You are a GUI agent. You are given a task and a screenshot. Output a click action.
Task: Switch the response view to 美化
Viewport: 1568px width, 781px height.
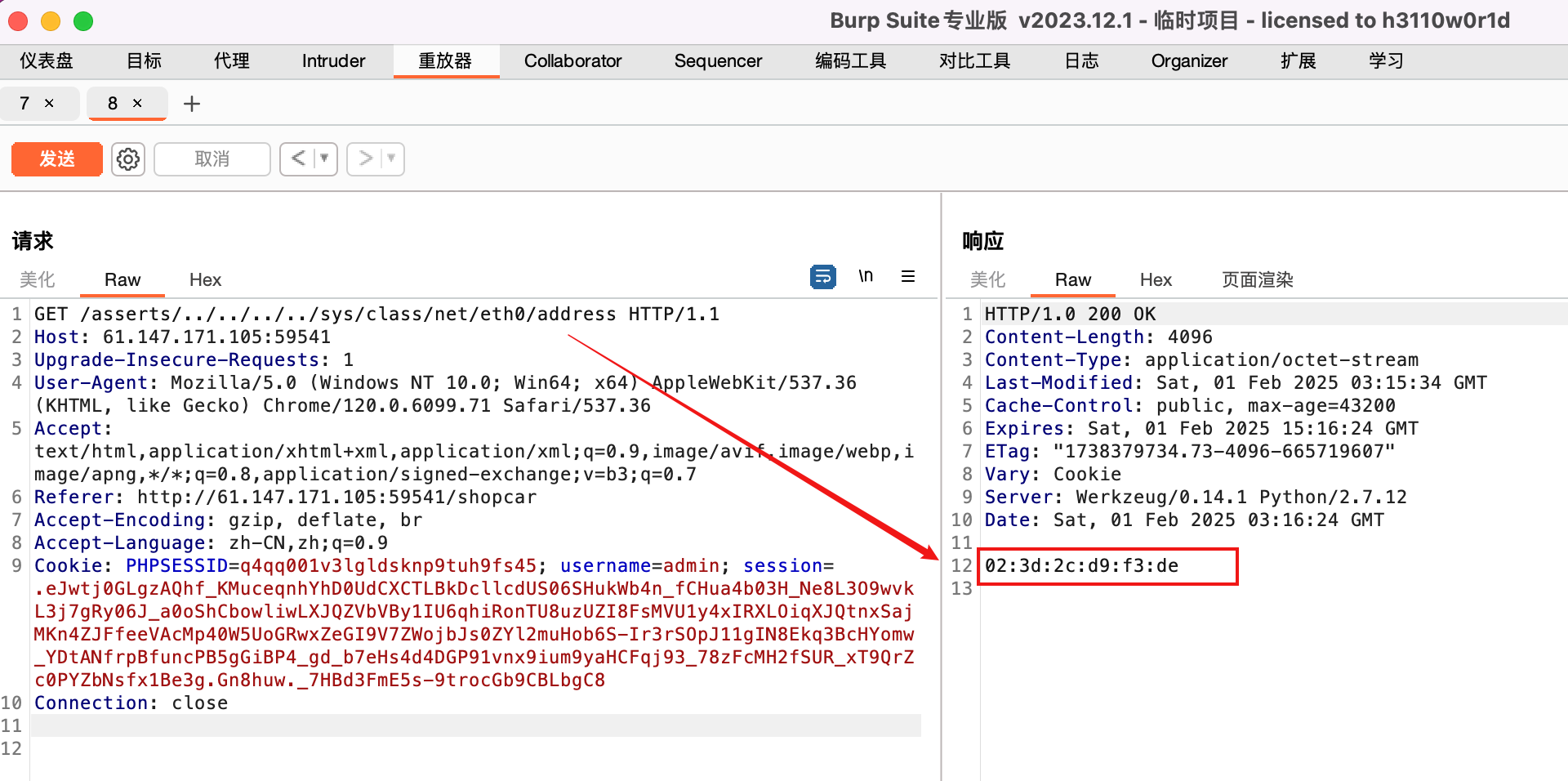point(987,279)
